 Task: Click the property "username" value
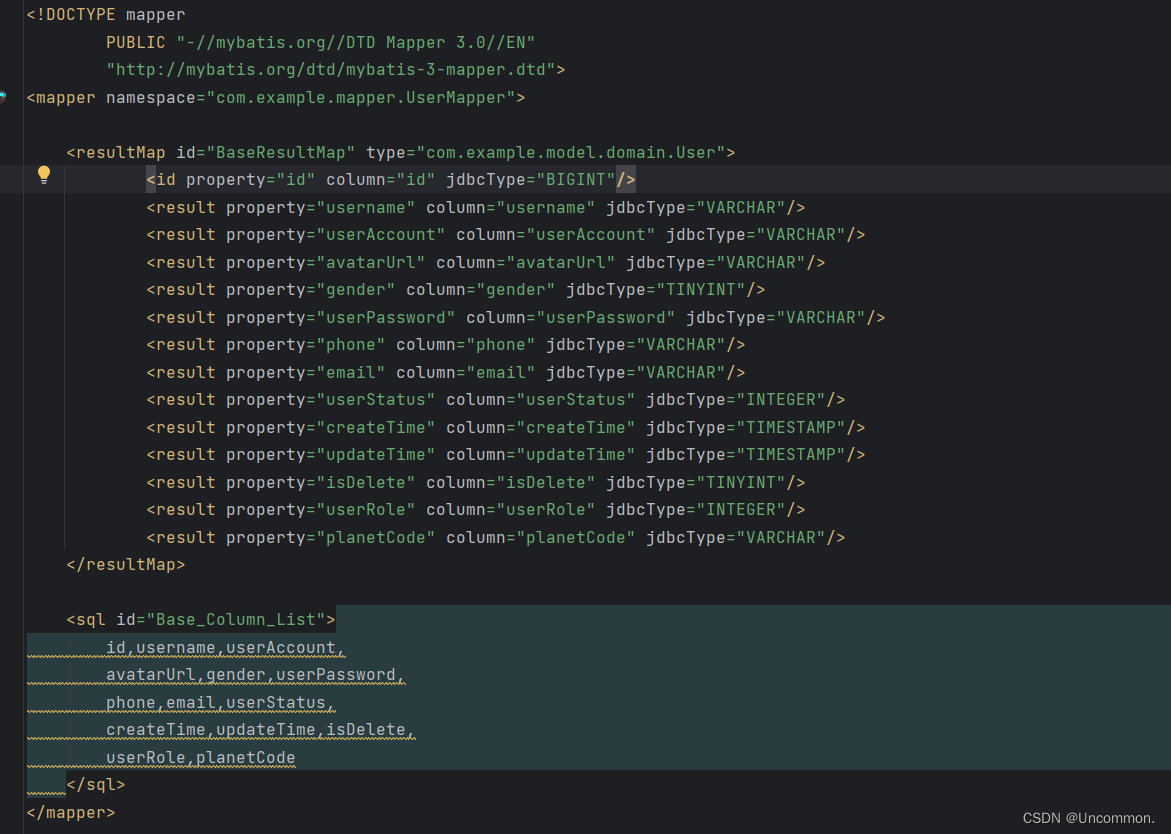(x=366, y=208)
